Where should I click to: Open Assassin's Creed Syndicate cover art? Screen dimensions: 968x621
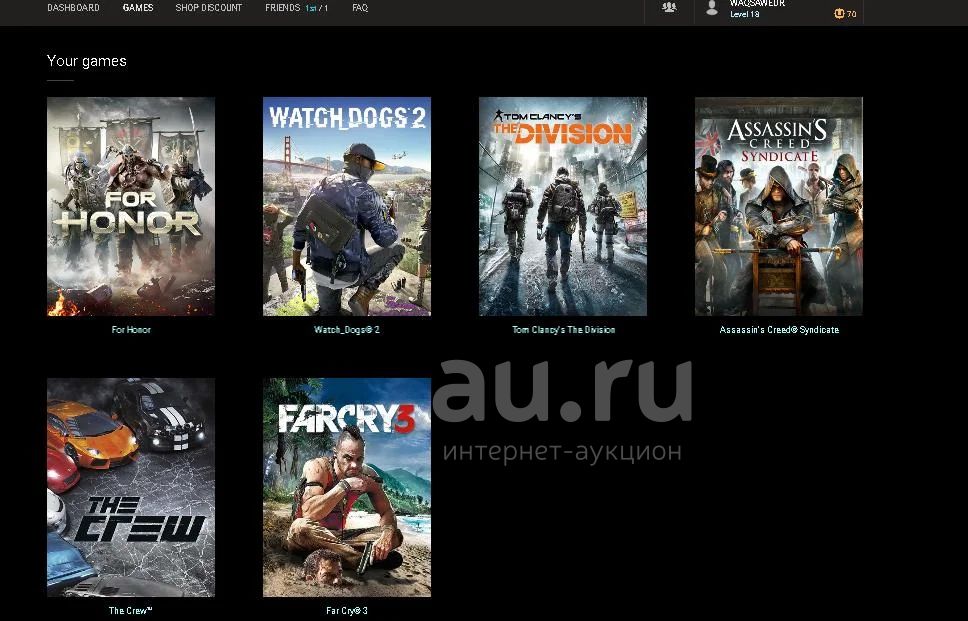click(x=779, y=206)
